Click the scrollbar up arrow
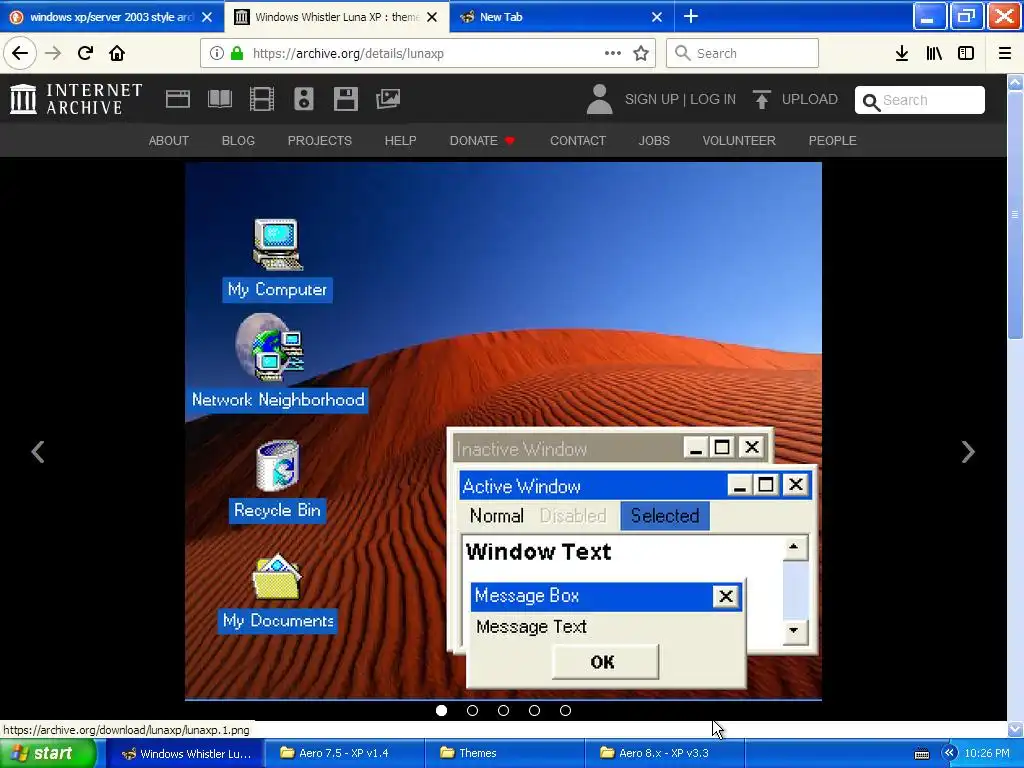The width and height of the screenshot is (1024, 768). (1016, 83)
